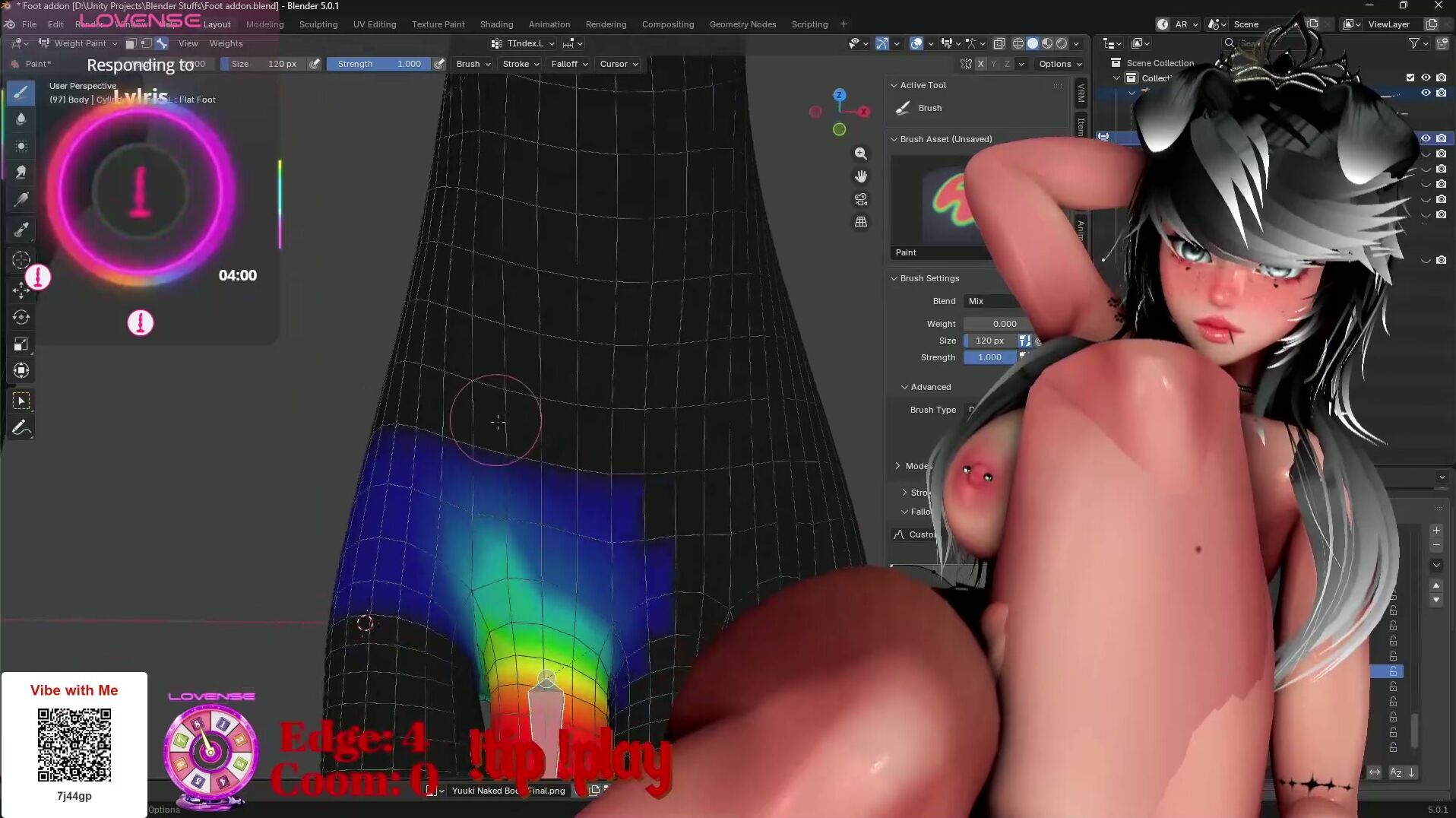
Task: Click the blue Z axis on navigation gizmo
Action: [x=840, y=95]
